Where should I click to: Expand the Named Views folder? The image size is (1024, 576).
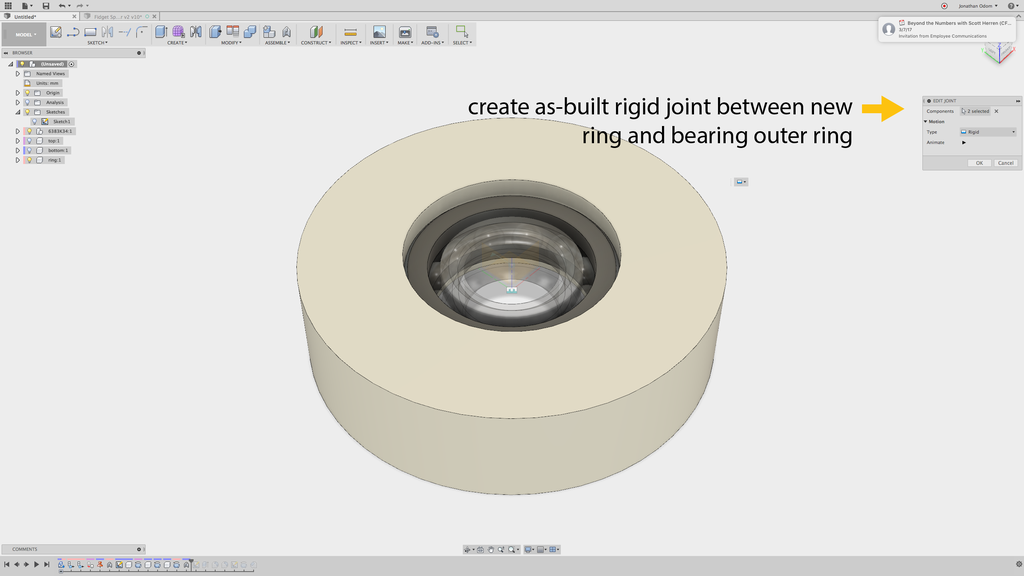[x=18, y=74]
